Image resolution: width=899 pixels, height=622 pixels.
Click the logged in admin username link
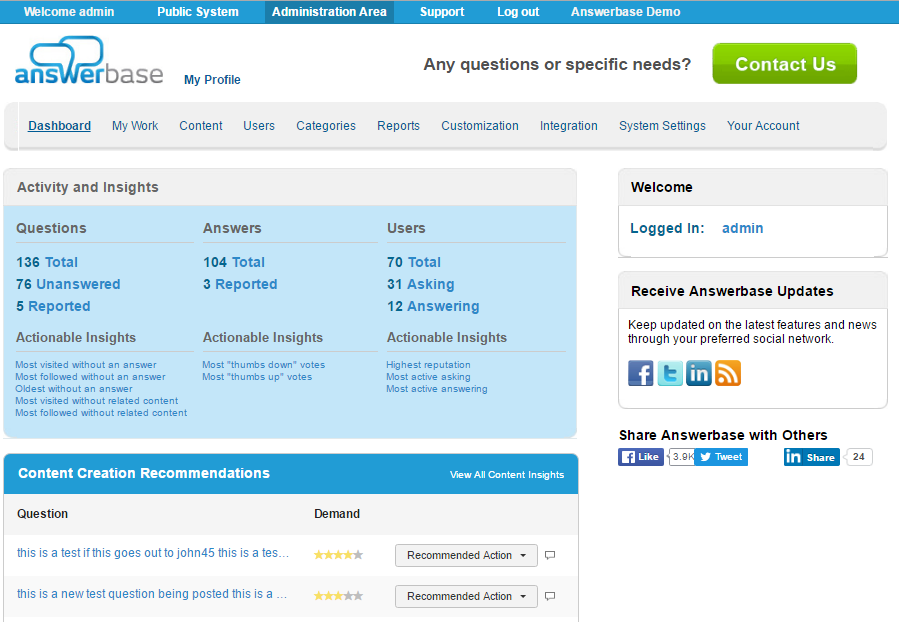742,228
